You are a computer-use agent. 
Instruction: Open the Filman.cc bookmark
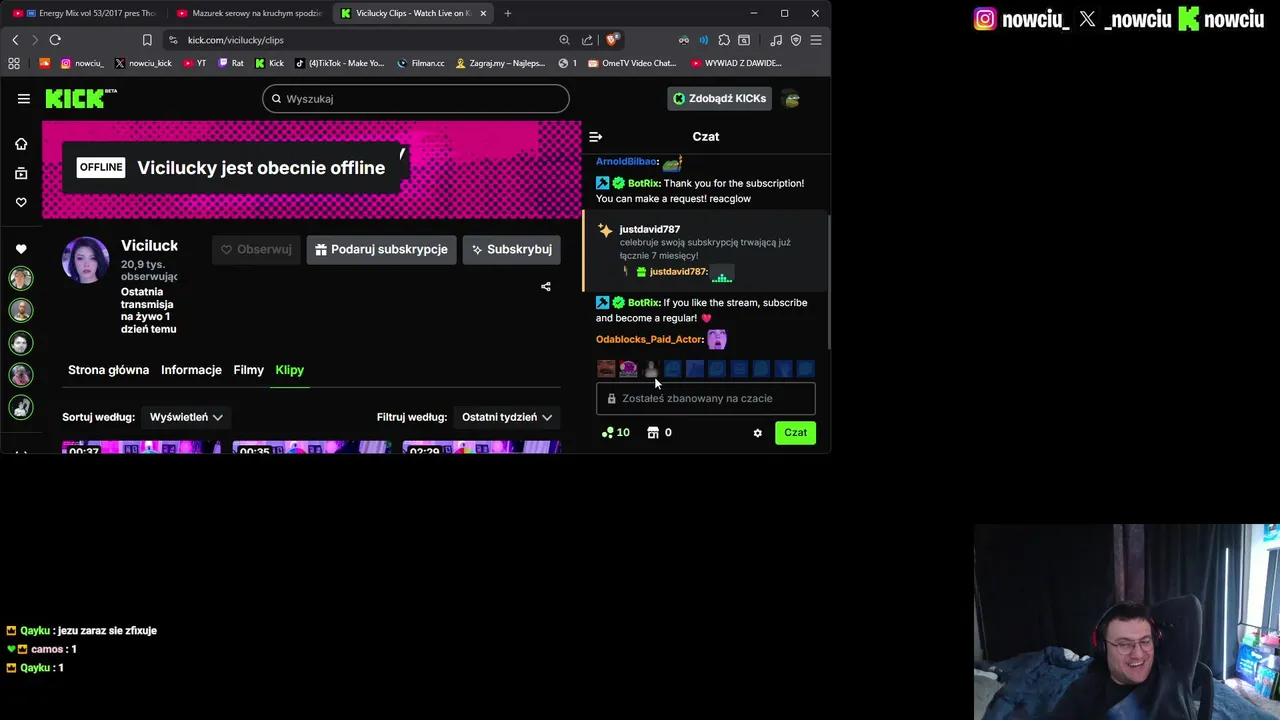(x=421, y=63)
